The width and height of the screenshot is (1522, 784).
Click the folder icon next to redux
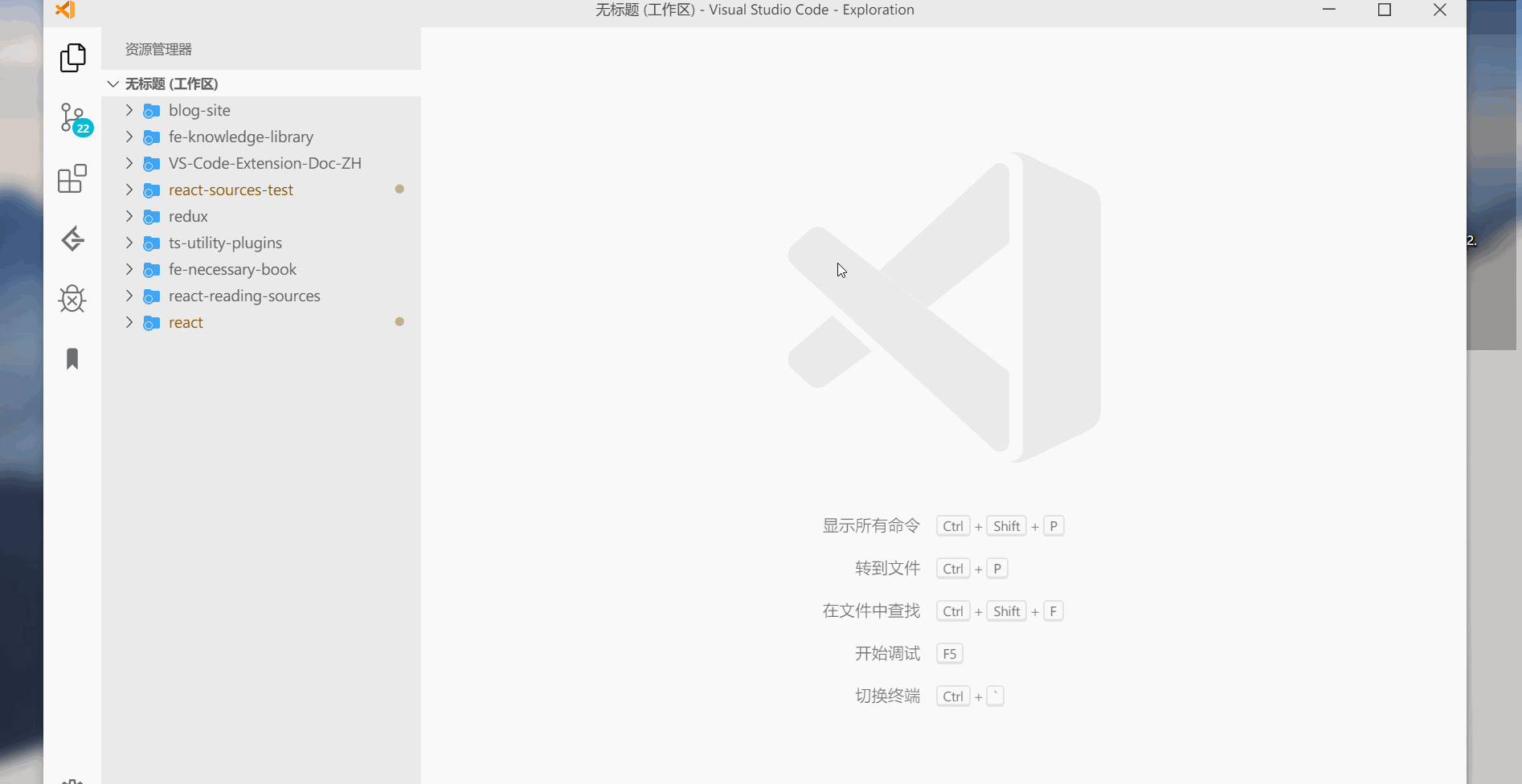151,216
